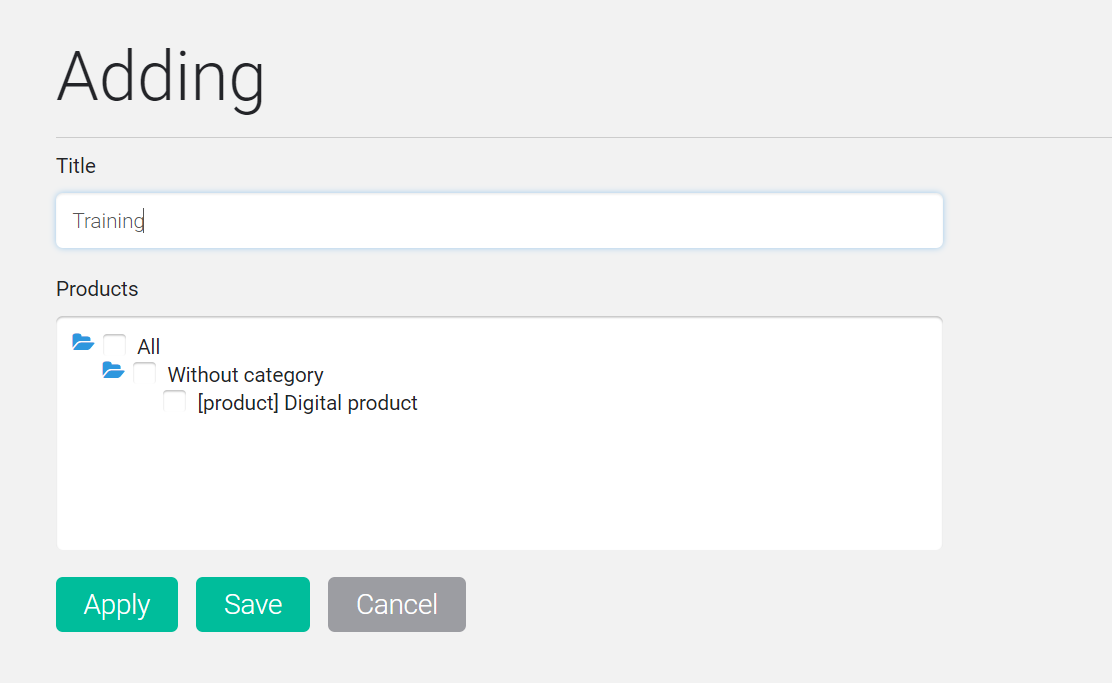Collapse the All folder icon
The image size is (1112, 683).
pos(83,343)
